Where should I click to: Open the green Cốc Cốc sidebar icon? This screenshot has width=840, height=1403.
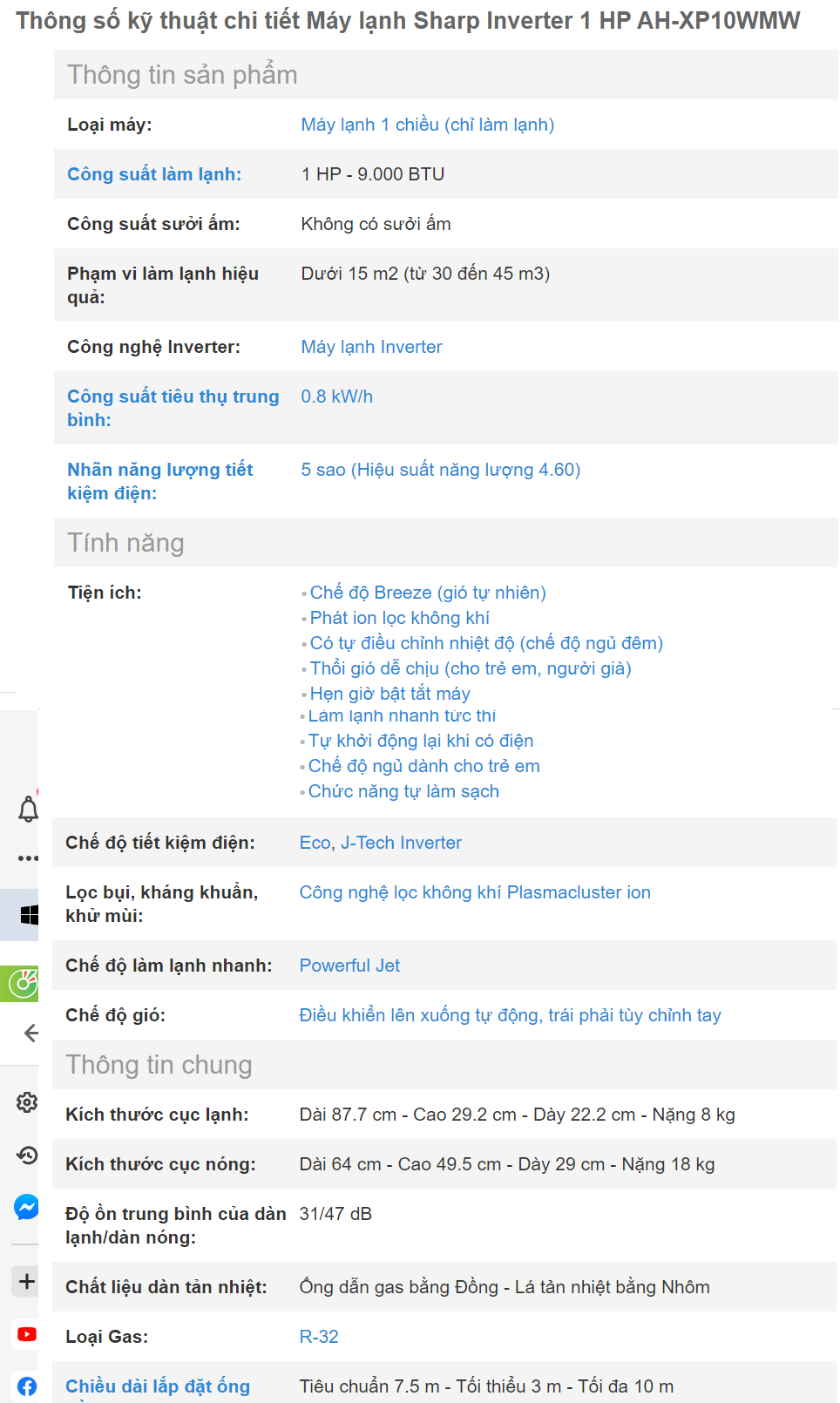coord(23,984)
